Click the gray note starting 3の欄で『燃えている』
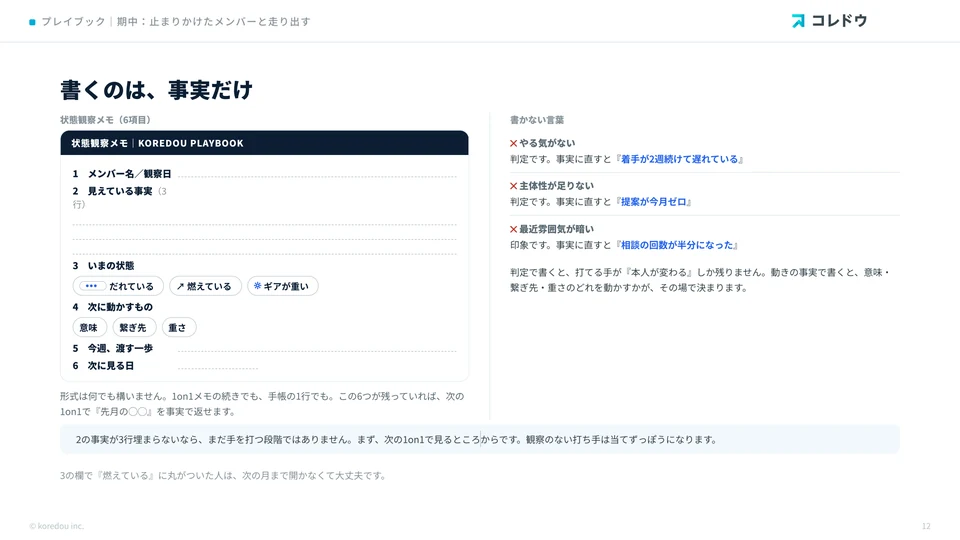The height and width of the screenshot is (540, 960). point(223,476)
